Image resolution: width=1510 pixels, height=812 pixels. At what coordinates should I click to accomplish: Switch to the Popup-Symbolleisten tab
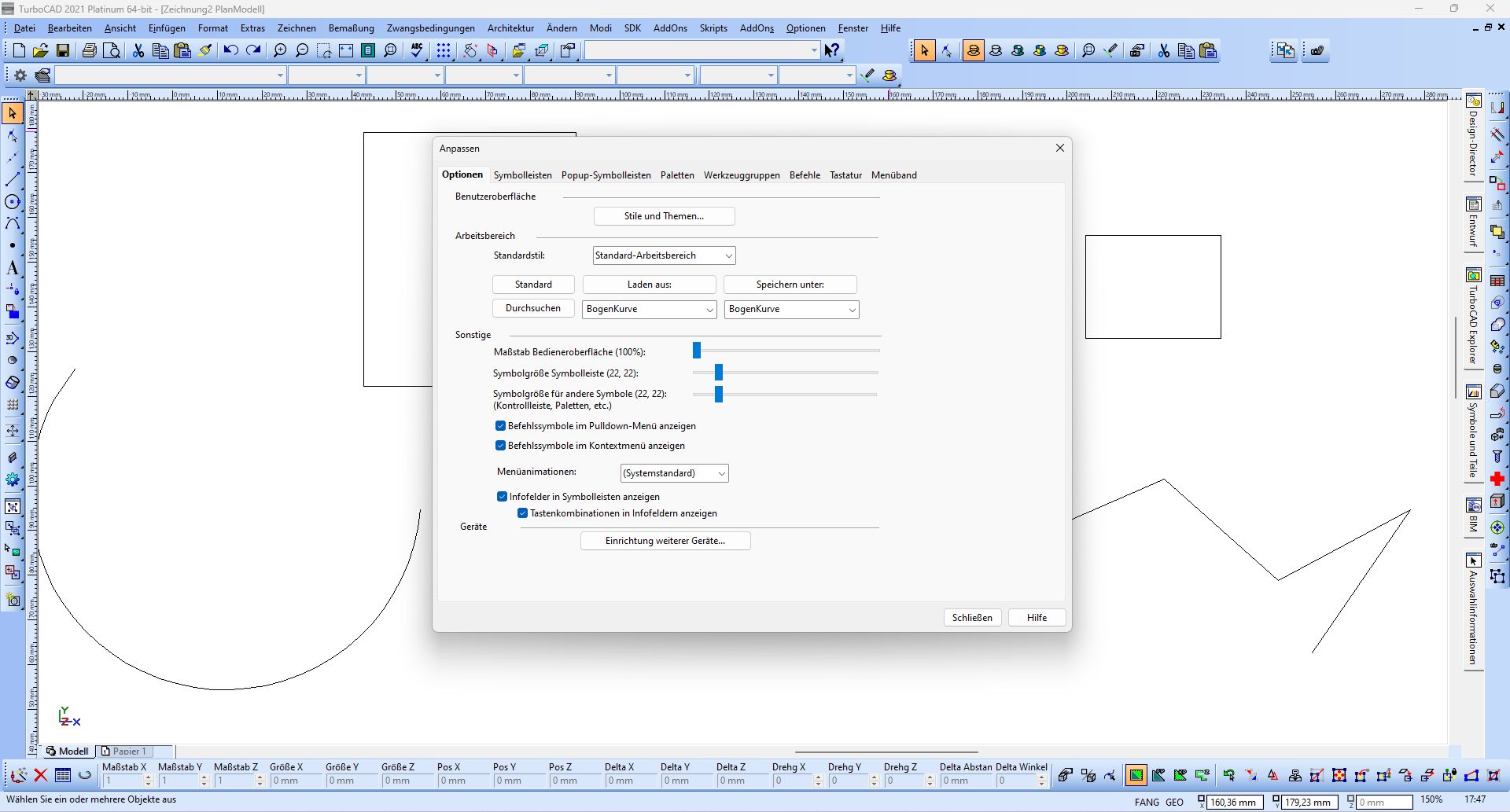(606, 175)
